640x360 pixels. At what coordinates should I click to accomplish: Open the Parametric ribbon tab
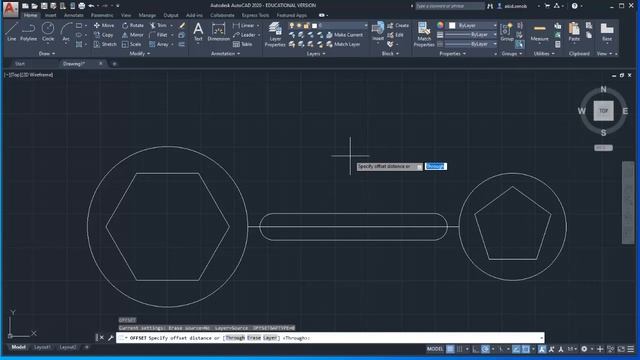pyautogui.click(x=102, y=15)
